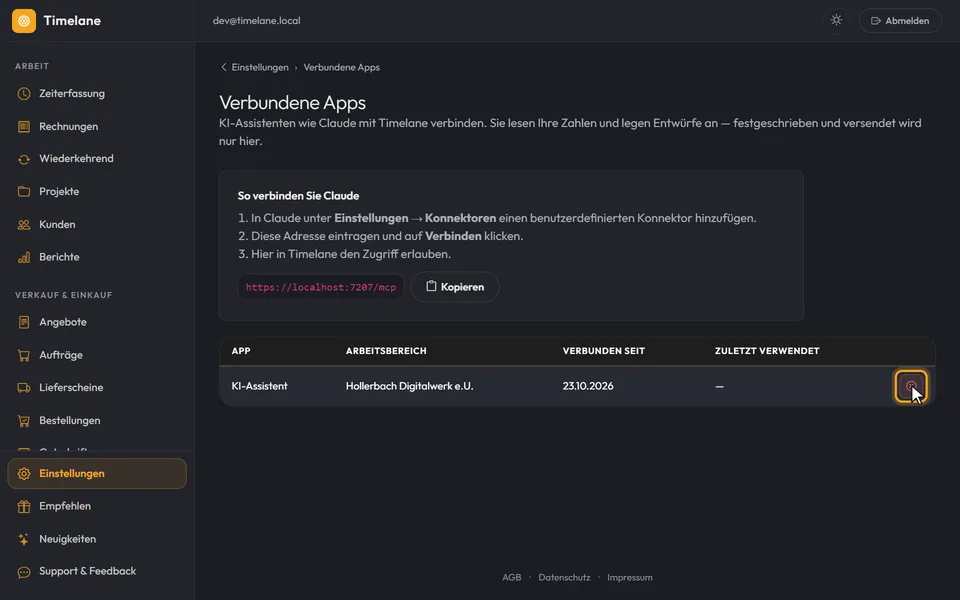This screenshot has width=960, height=600.
Task: Click the 23.10.2026 date cell
Action: [588, 386]
